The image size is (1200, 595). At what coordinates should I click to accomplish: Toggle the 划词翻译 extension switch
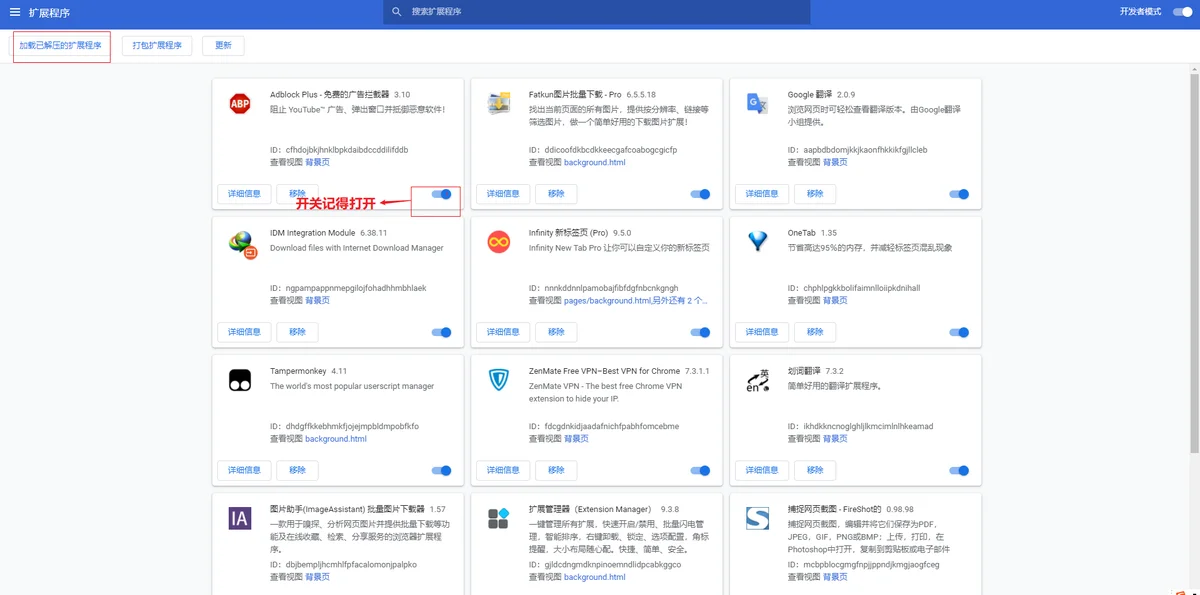(959, 470)
